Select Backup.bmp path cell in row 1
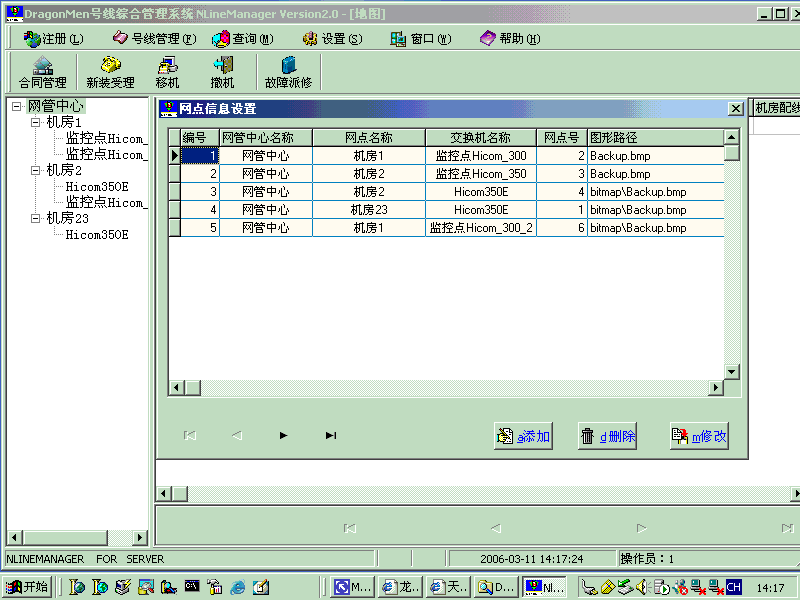Image resolution: width=800 pixels, height=600 pixels. tap(656, 156)
